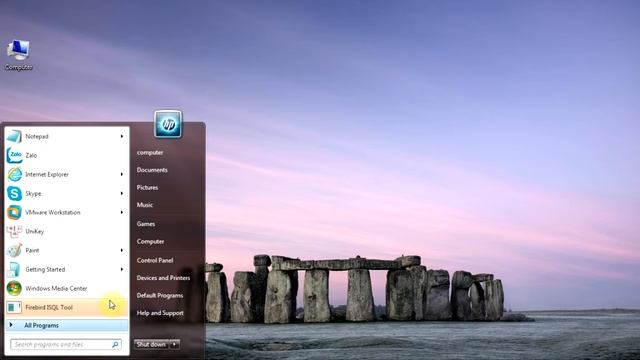Open Computer in Start menu right pane
This screenshot has height=360, width=640.
coord(150,241)
